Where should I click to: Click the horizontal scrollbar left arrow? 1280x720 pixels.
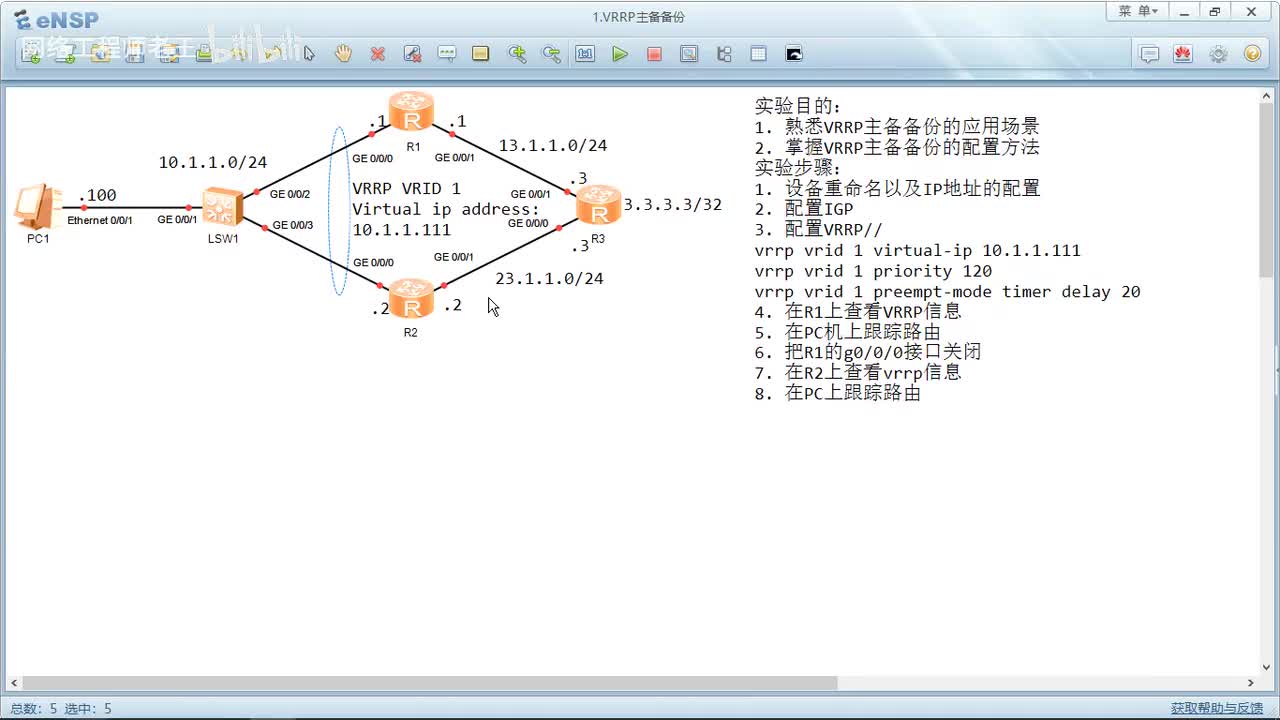pos(14,683)
